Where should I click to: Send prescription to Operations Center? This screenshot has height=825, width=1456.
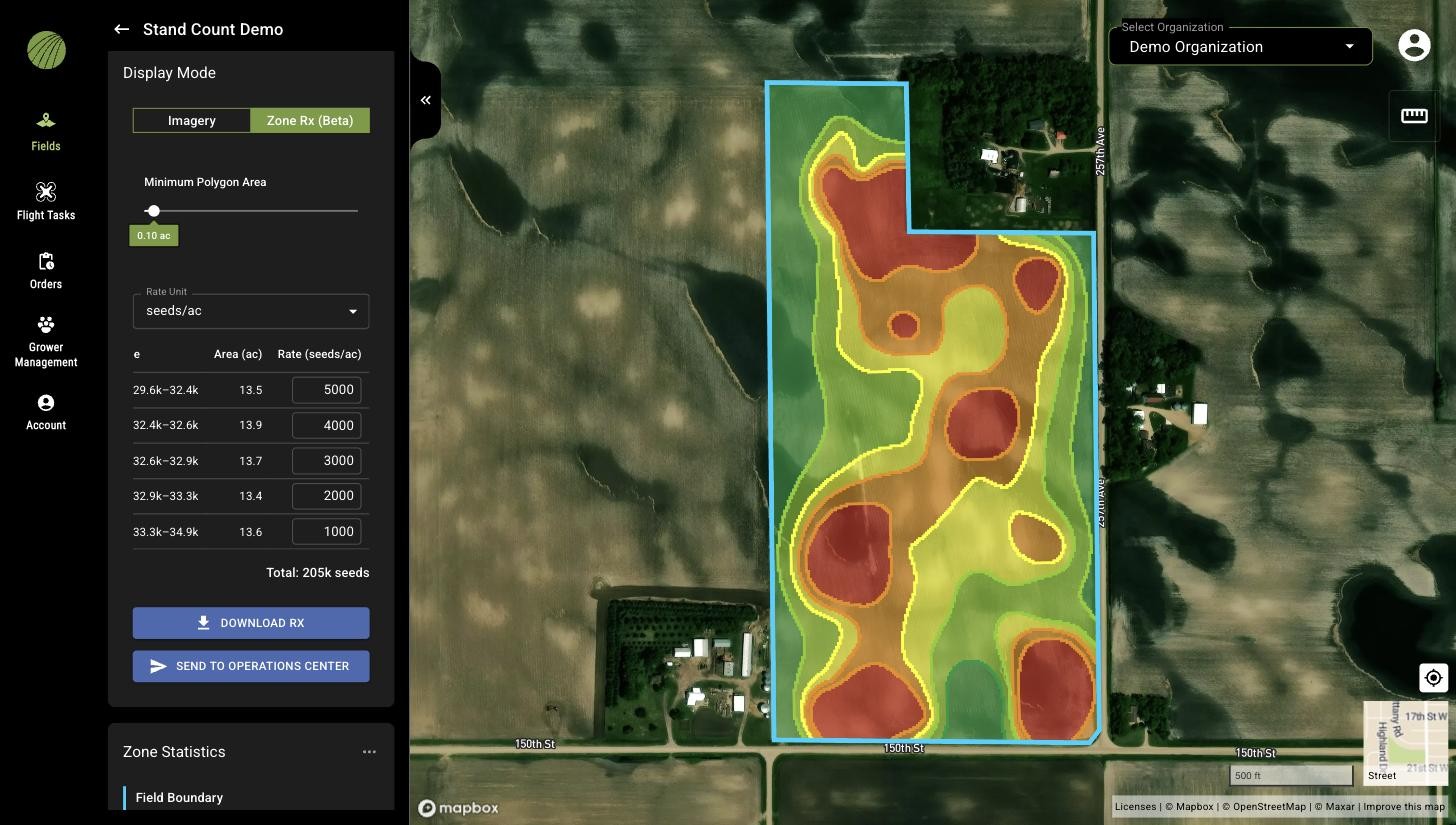coord(251,666)
